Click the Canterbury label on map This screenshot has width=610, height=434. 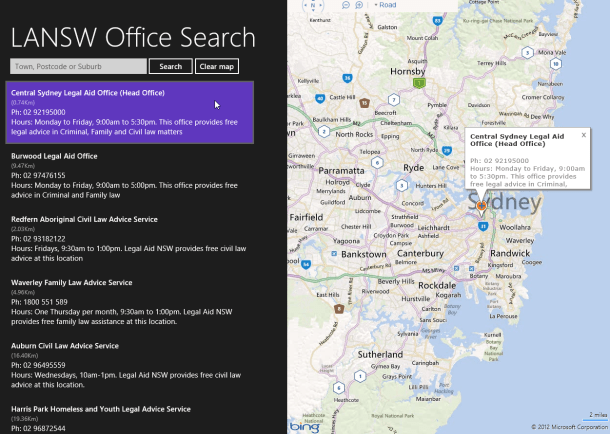click(x=420, y=254)
